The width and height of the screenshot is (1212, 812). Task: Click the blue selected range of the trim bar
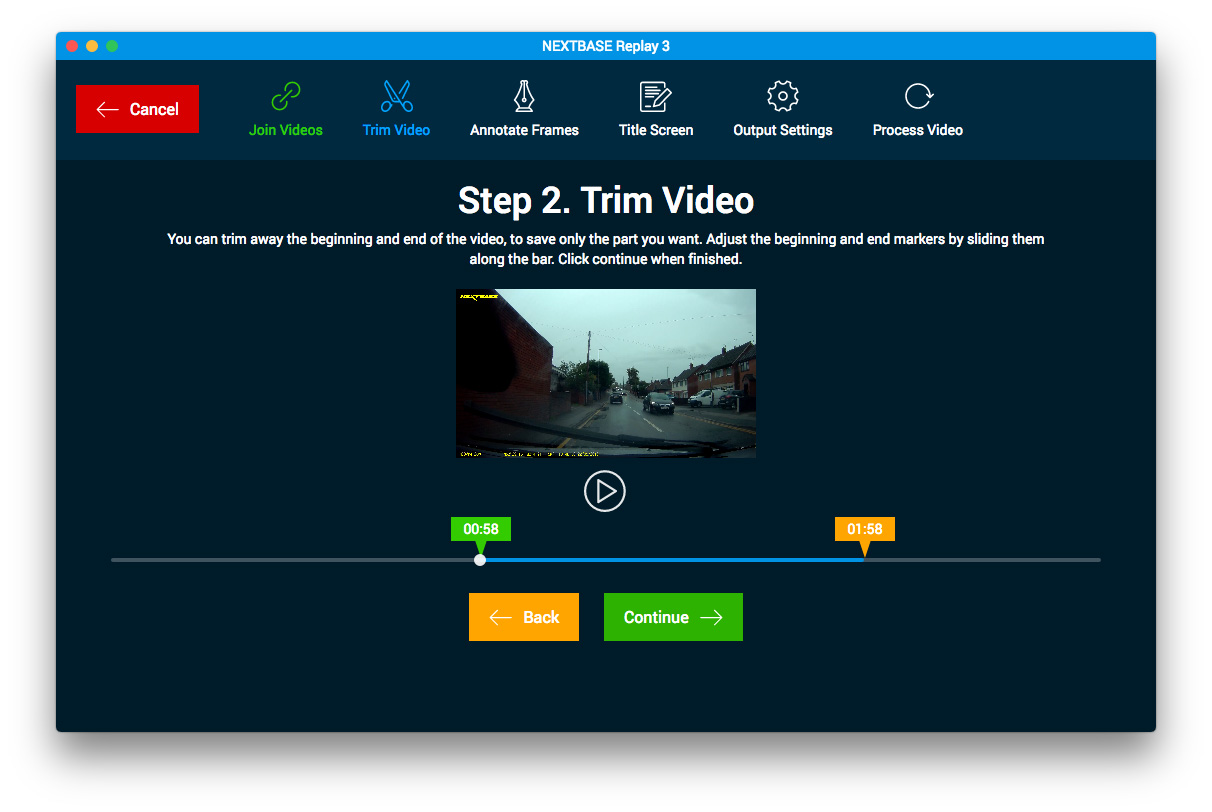coord(672,560)
